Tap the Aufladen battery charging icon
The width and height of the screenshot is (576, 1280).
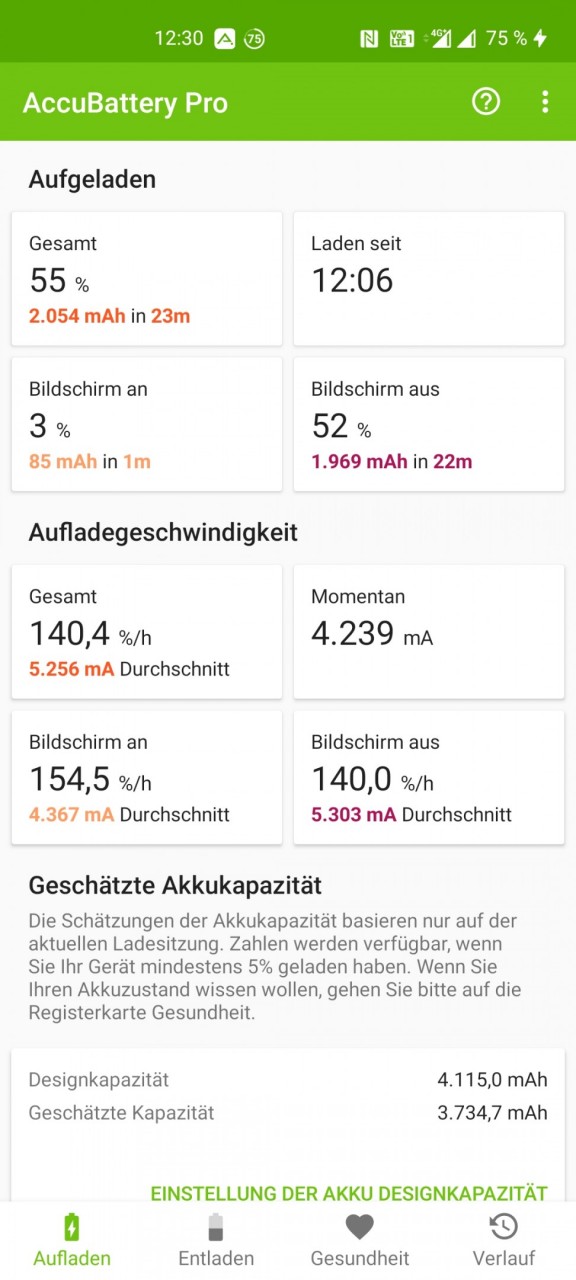[x=72, y=1227]
